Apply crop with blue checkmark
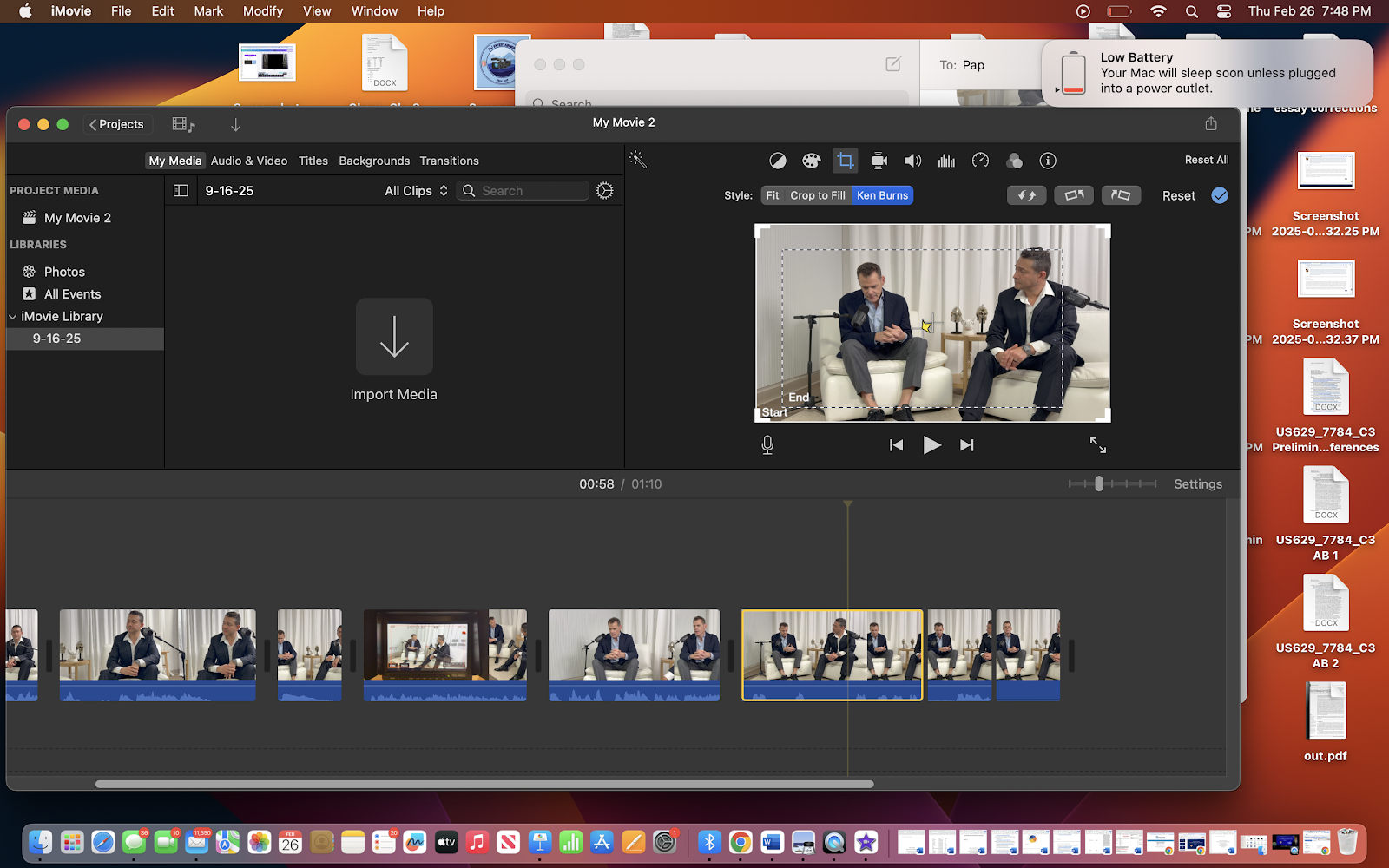 [x=1220, y=195]
